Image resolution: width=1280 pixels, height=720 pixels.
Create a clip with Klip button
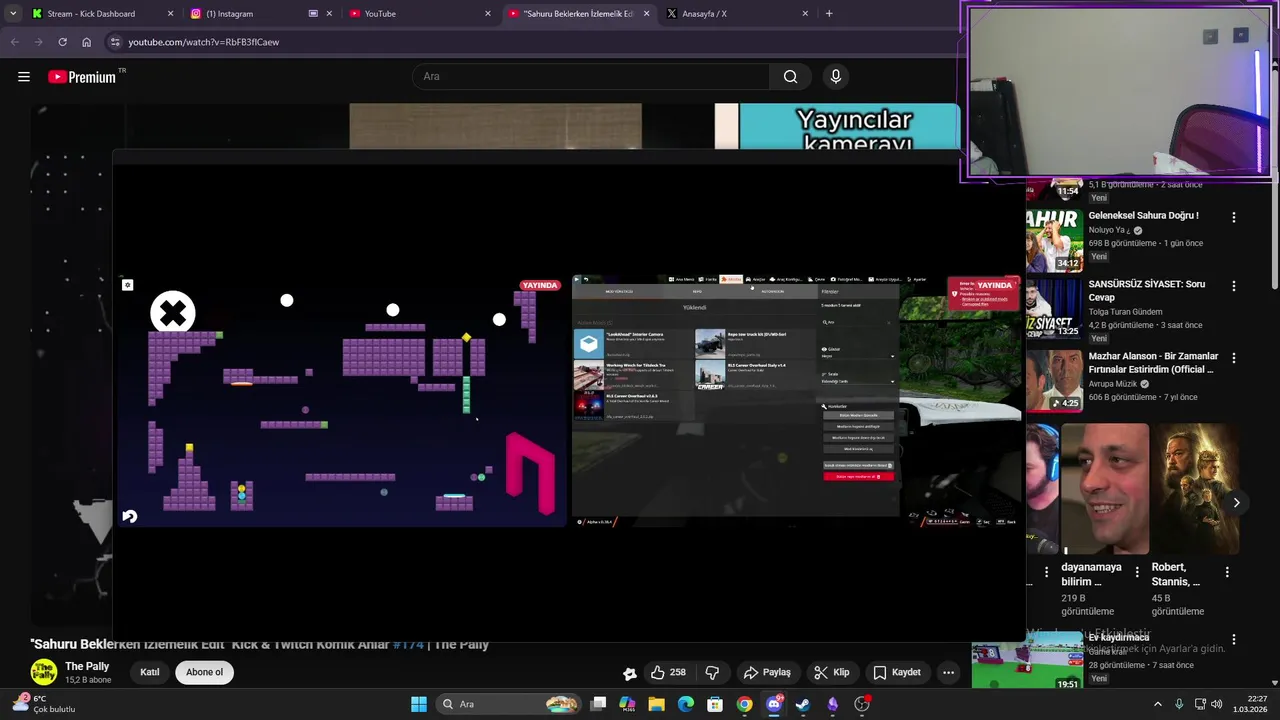coord(831,672)
